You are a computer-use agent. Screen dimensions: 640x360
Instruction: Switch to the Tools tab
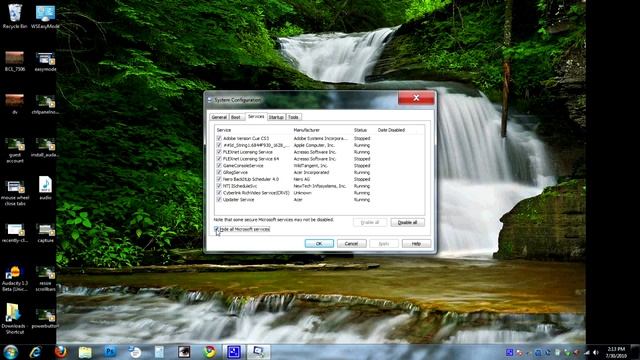[x=293, y=117]
